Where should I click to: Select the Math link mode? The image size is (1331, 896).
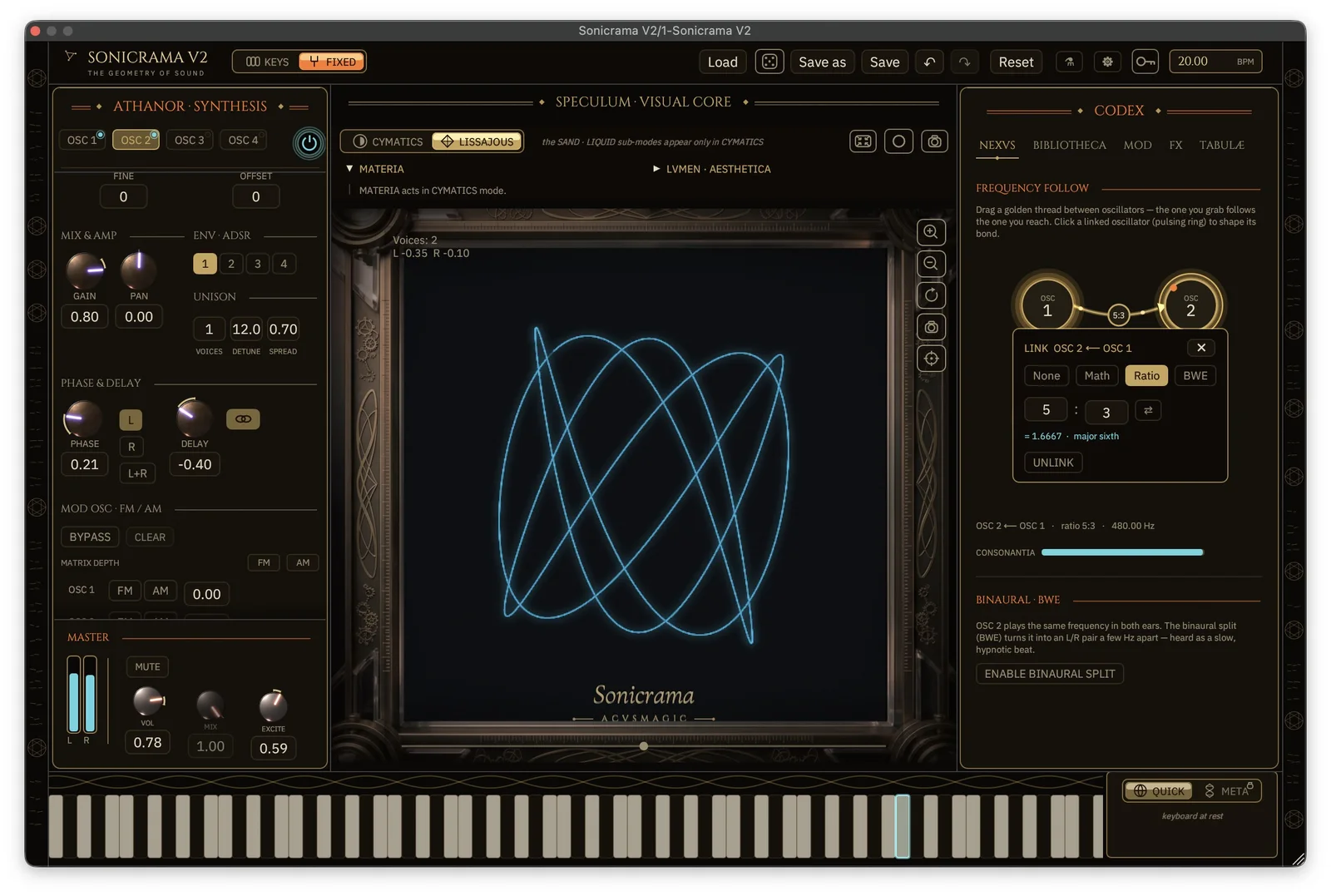click(x=1096, y=375)
